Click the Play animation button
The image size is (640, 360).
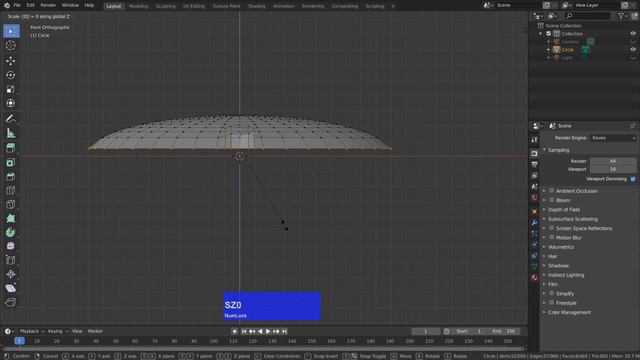[268, 331]
